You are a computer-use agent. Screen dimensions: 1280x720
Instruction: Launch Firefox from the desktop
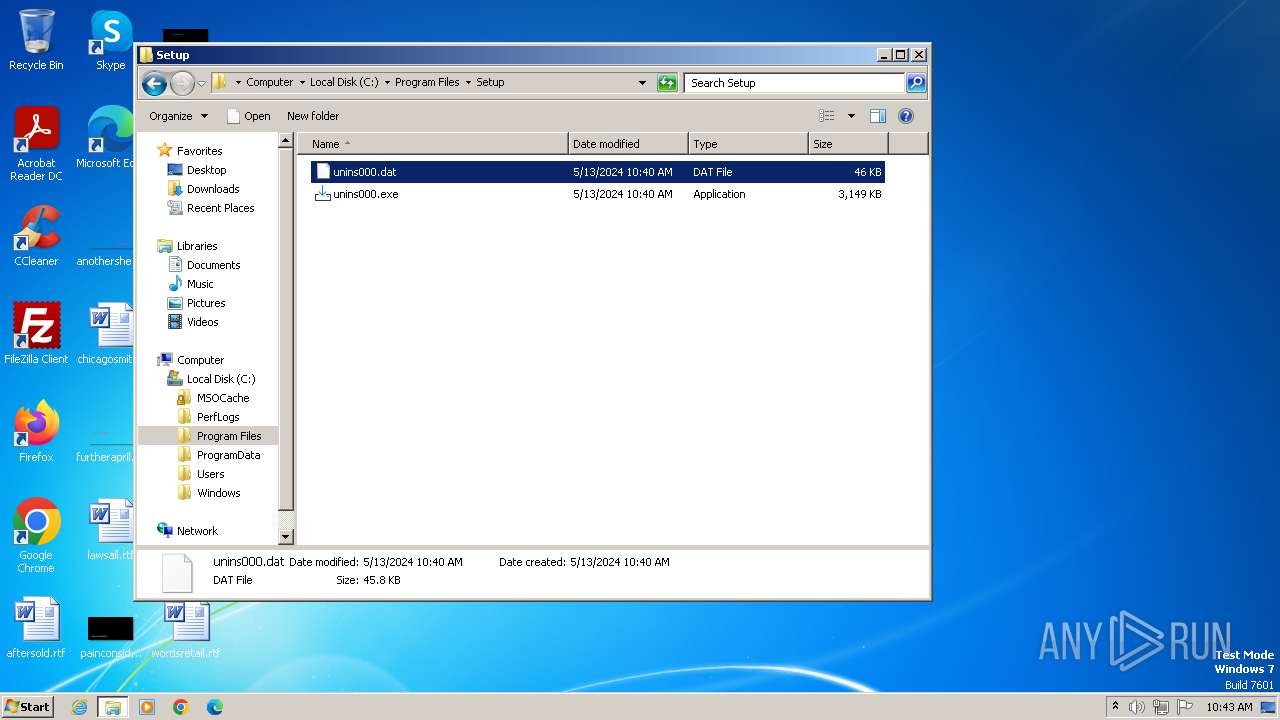(36, 432)
